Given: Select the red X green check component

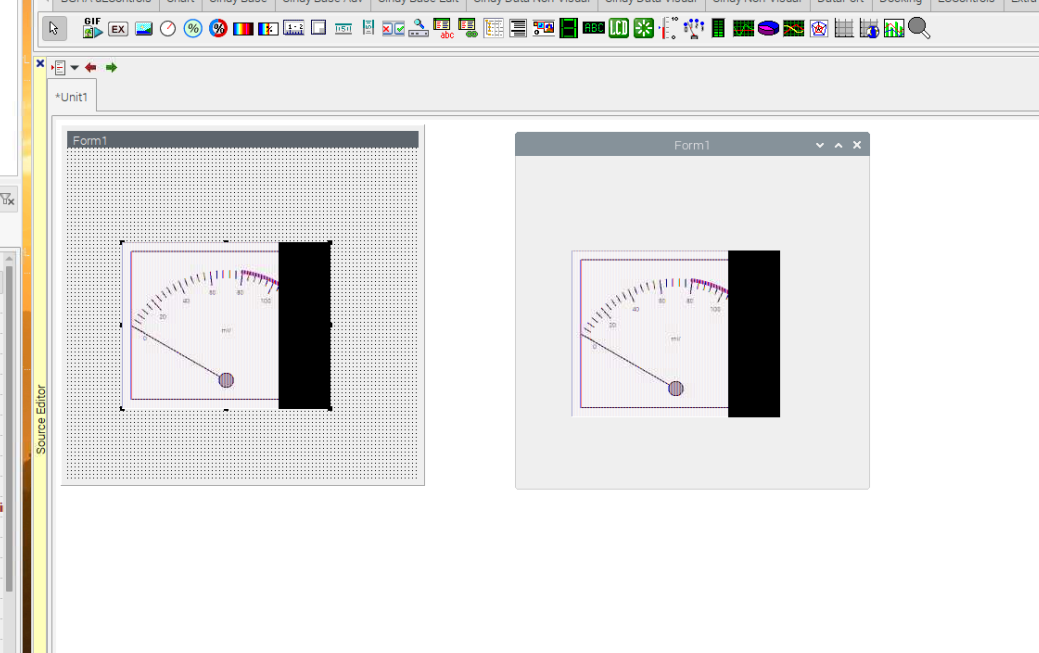Looking at the screenshot, I should click(x=393, y=29).
